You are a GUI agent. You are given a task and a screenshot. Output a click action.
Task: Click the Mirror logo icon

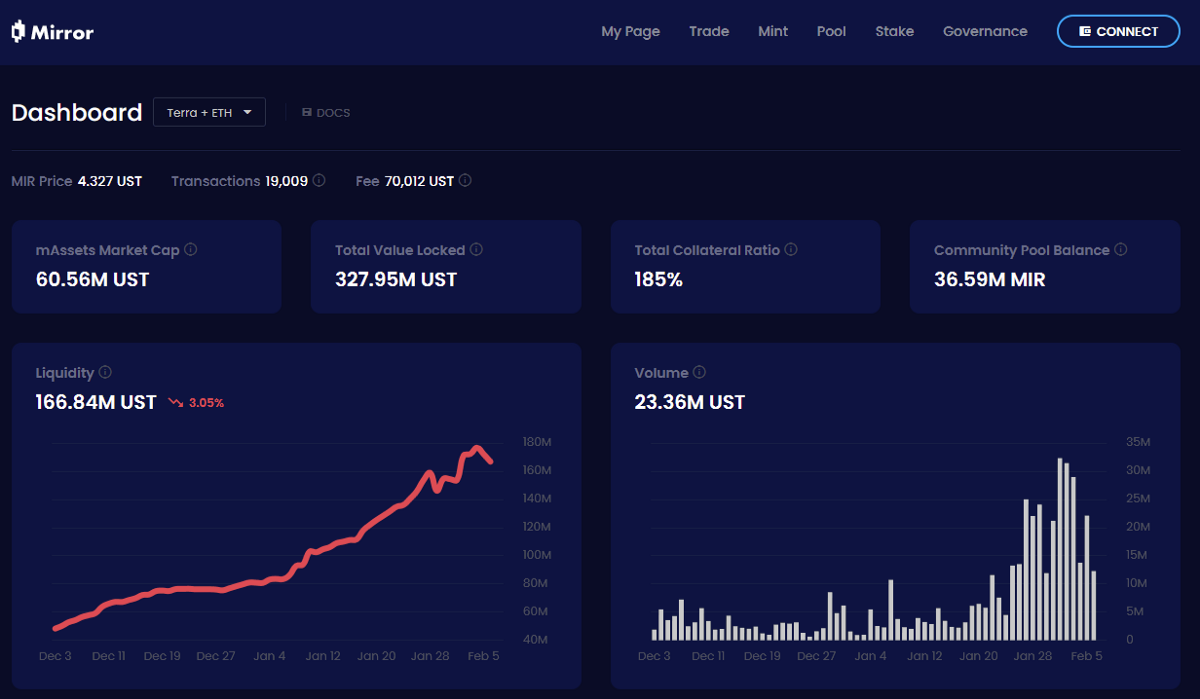[x=18, y=32]
